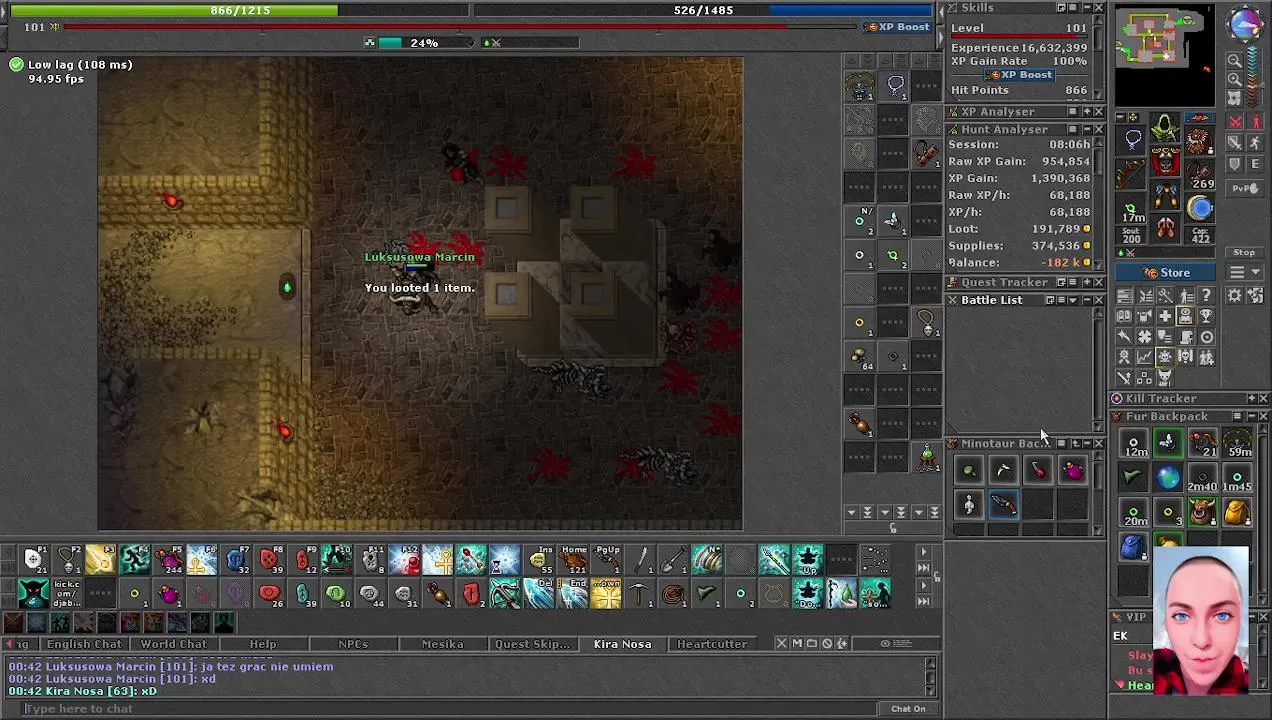Image resolution: width=1272 pixels, height=720 pixels.
Task: Open the Battle List filter dropdown arrow
Action: tap(1073, 300)
